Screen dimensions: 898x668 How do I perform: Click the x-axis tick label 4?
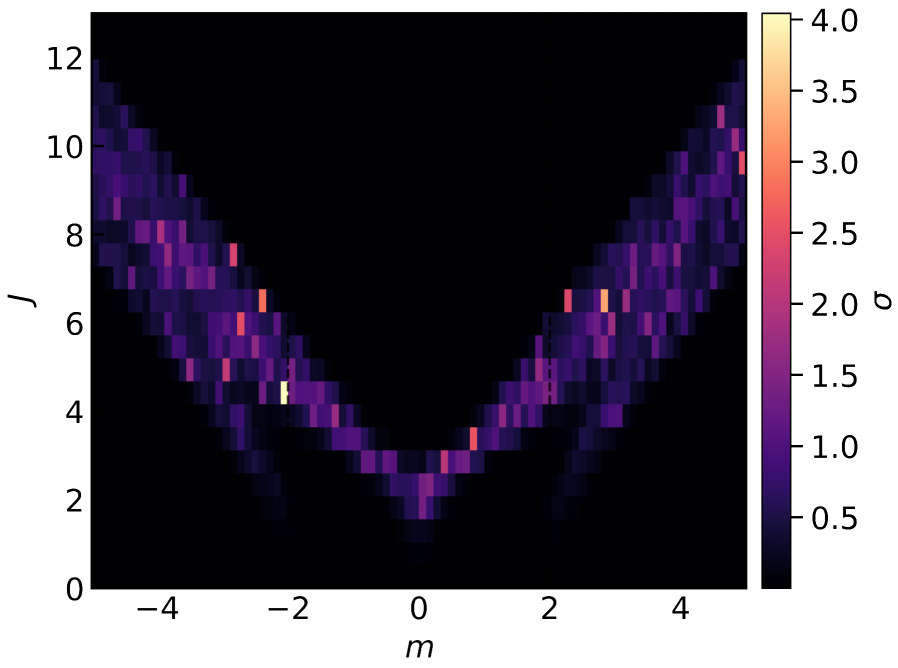coord(679,608)
